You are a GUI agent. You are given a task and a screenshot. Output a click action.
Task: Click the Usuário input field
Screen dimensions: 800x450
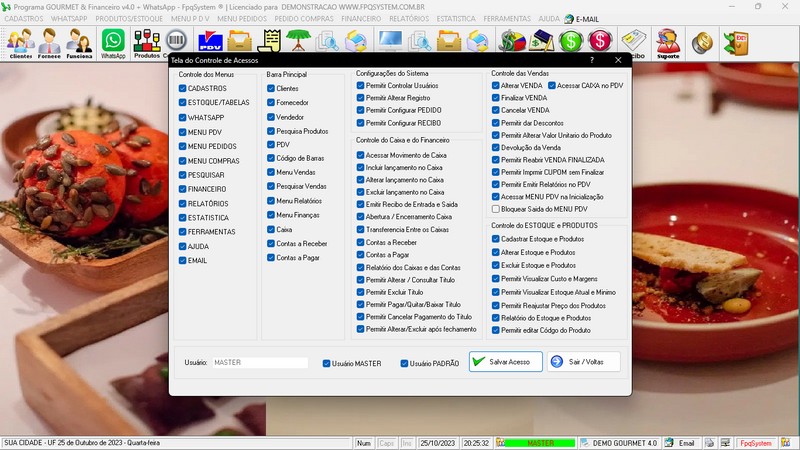(260, 362)
